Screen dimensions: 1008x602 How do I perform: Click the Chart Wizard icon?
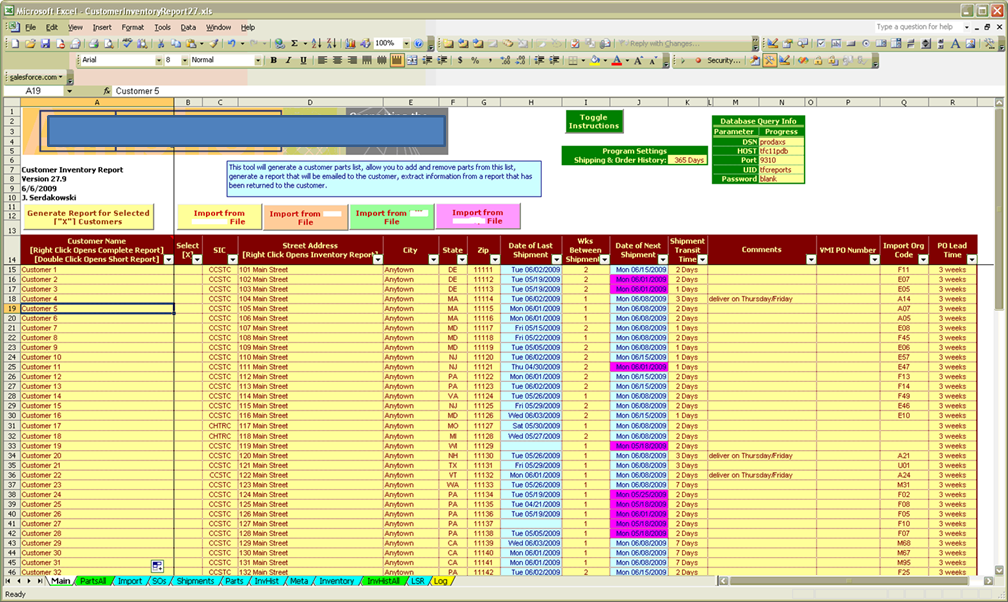(x=350, y=44)
